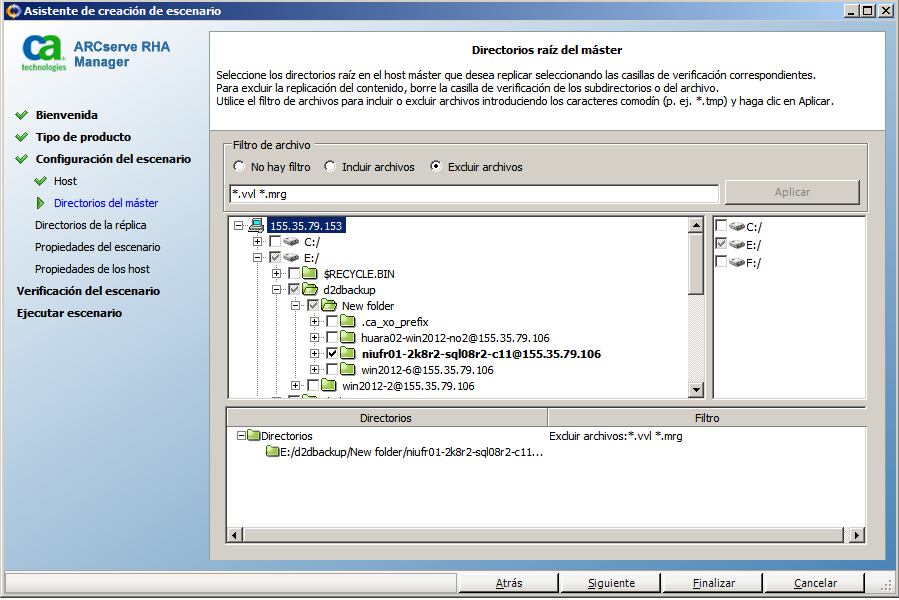Open 'Directorios de la réplica' step
The image size is (899, 600).
point(90,225)
